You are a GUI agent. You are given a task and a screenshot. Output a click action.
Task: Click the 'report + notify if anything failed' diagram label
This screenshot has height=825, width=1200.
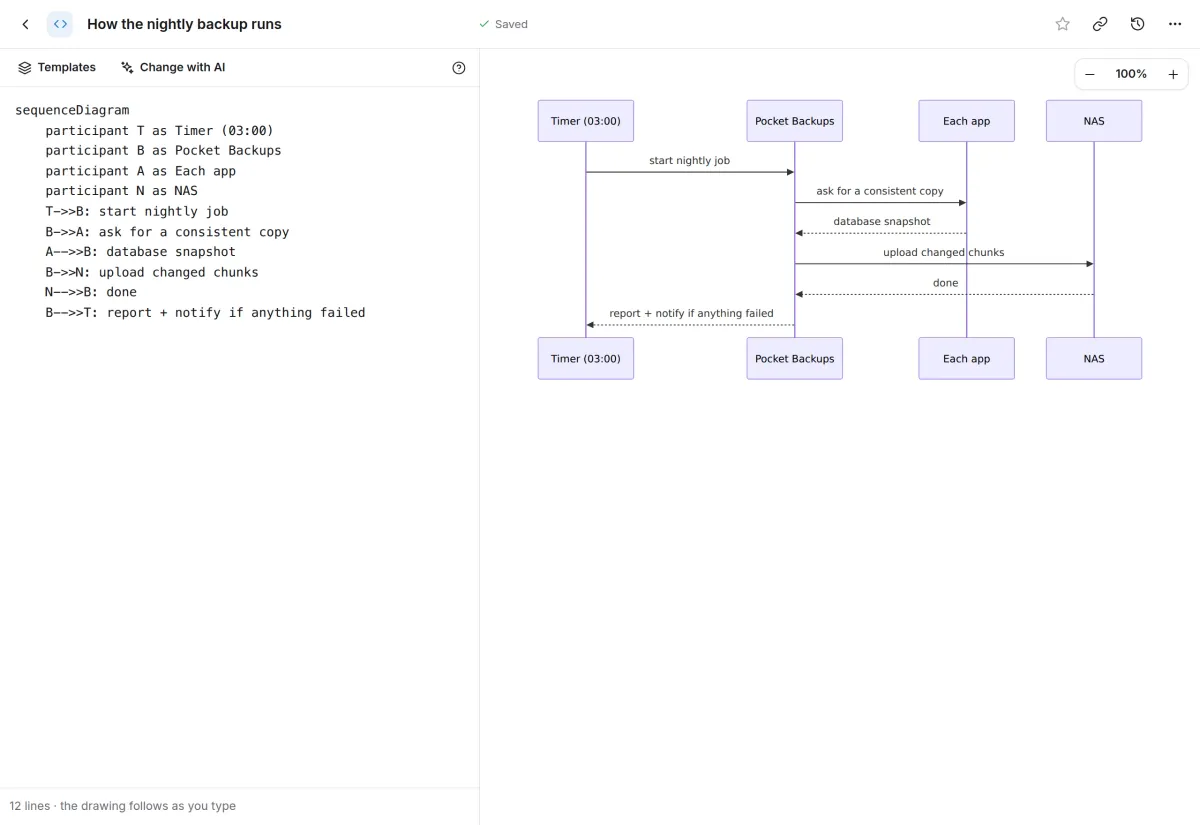pyautogui.click(x=691, y=313)
